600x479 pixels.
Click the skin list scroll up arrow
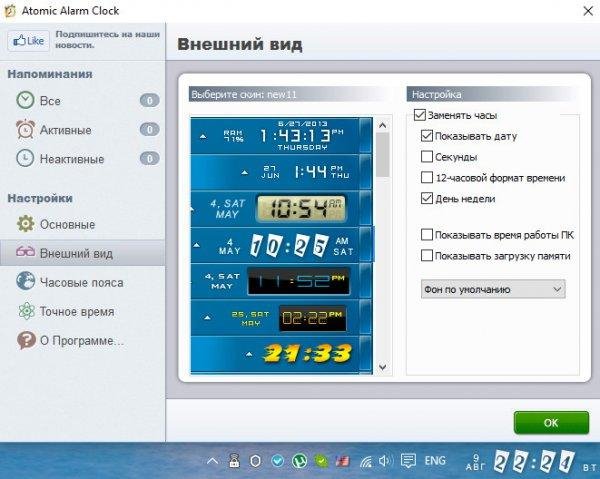click(382, 125)
